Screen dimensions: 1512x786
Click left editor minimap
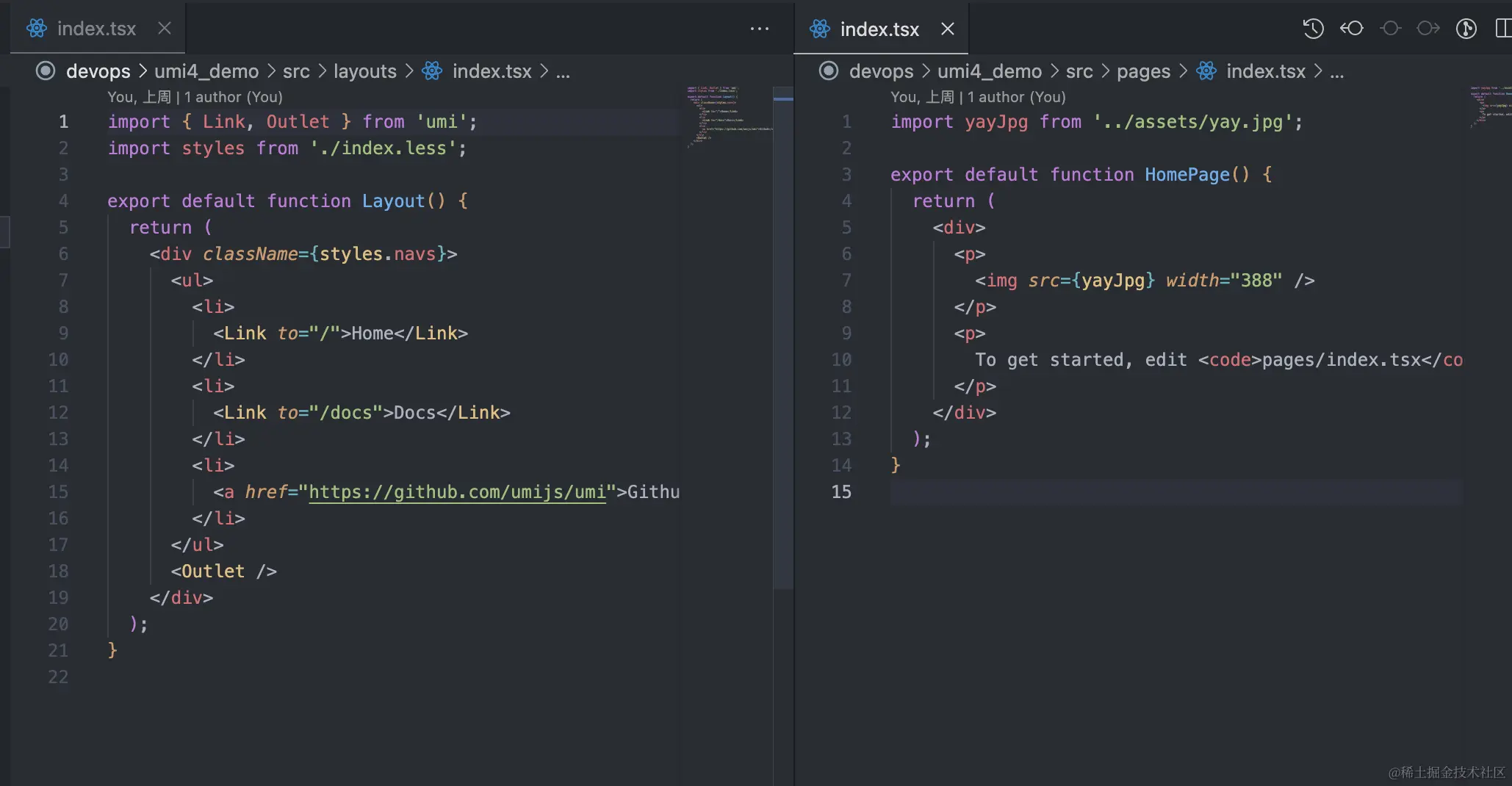click(729, 118)
